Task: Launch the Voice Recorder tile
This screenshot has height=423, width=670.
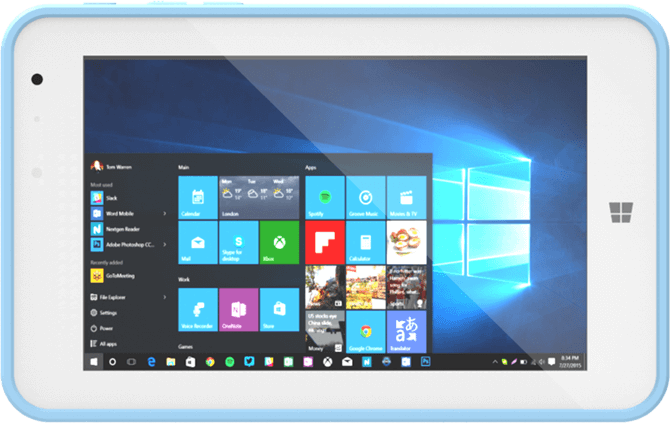Action: point(198,310)
